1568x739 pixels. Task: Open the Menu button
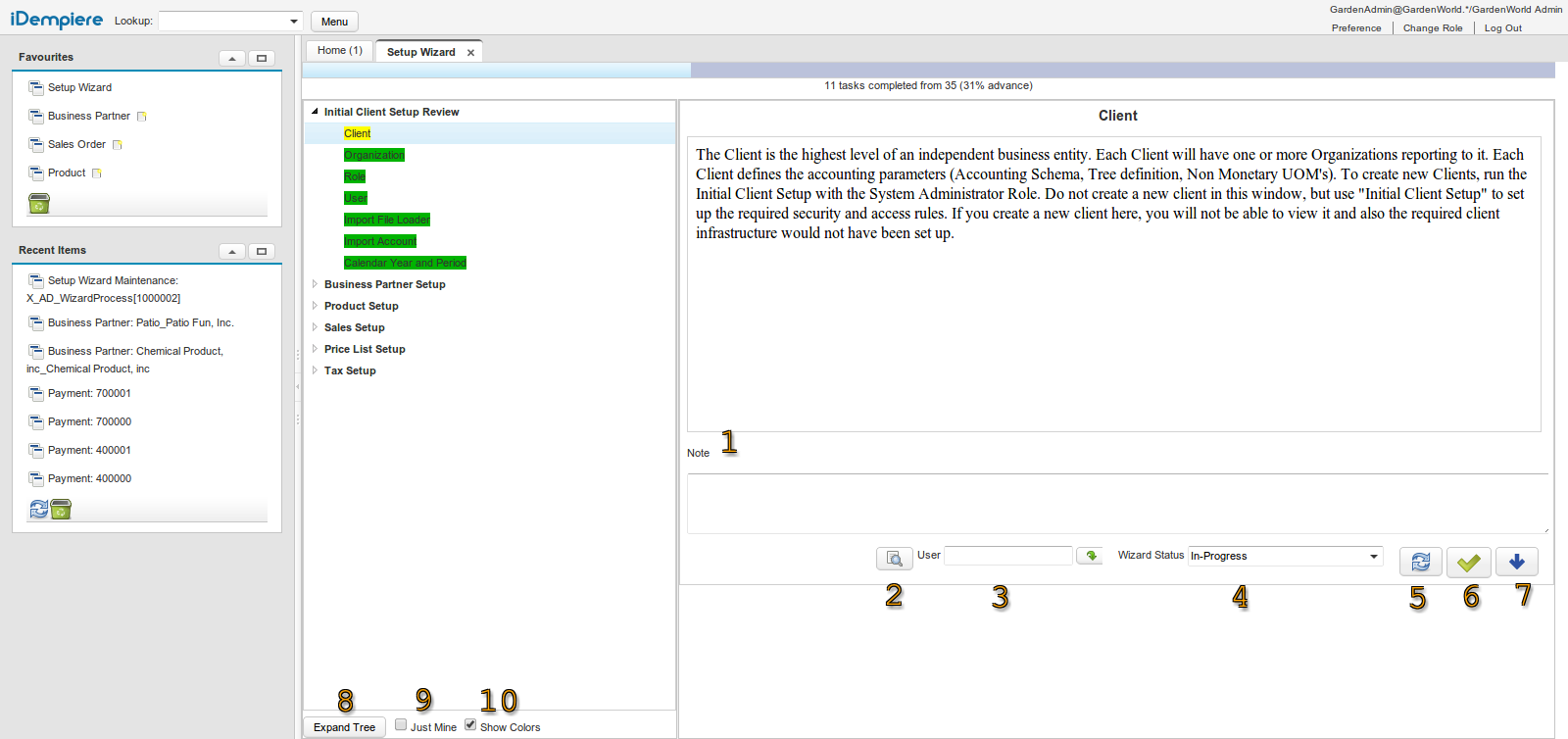click(x=334, y=22)
